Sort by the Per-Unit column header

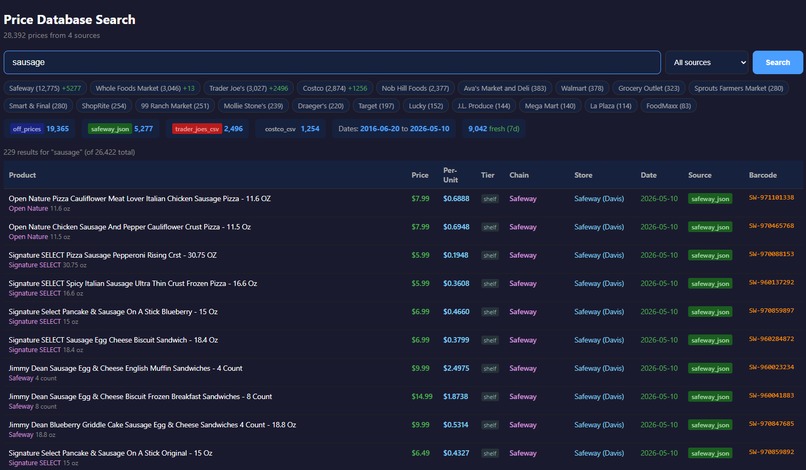(x=450, y=175)
